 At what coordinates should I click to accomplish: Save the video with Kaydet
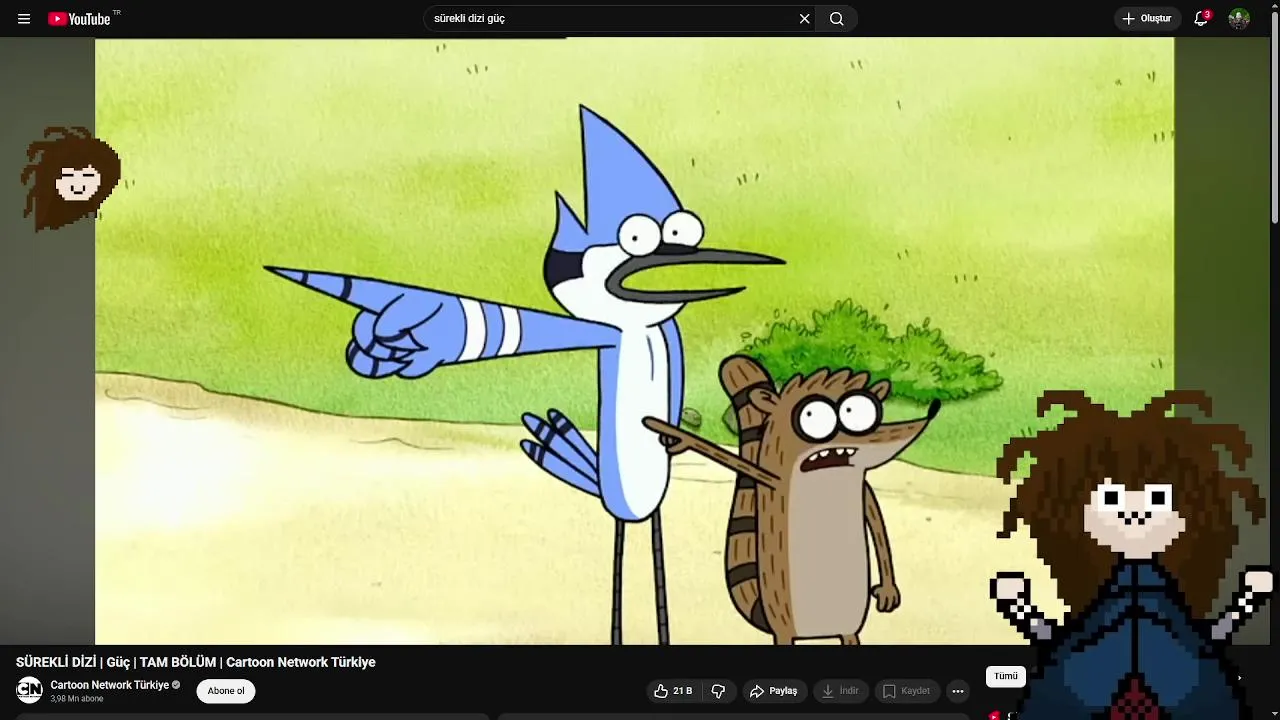(906, 691)
